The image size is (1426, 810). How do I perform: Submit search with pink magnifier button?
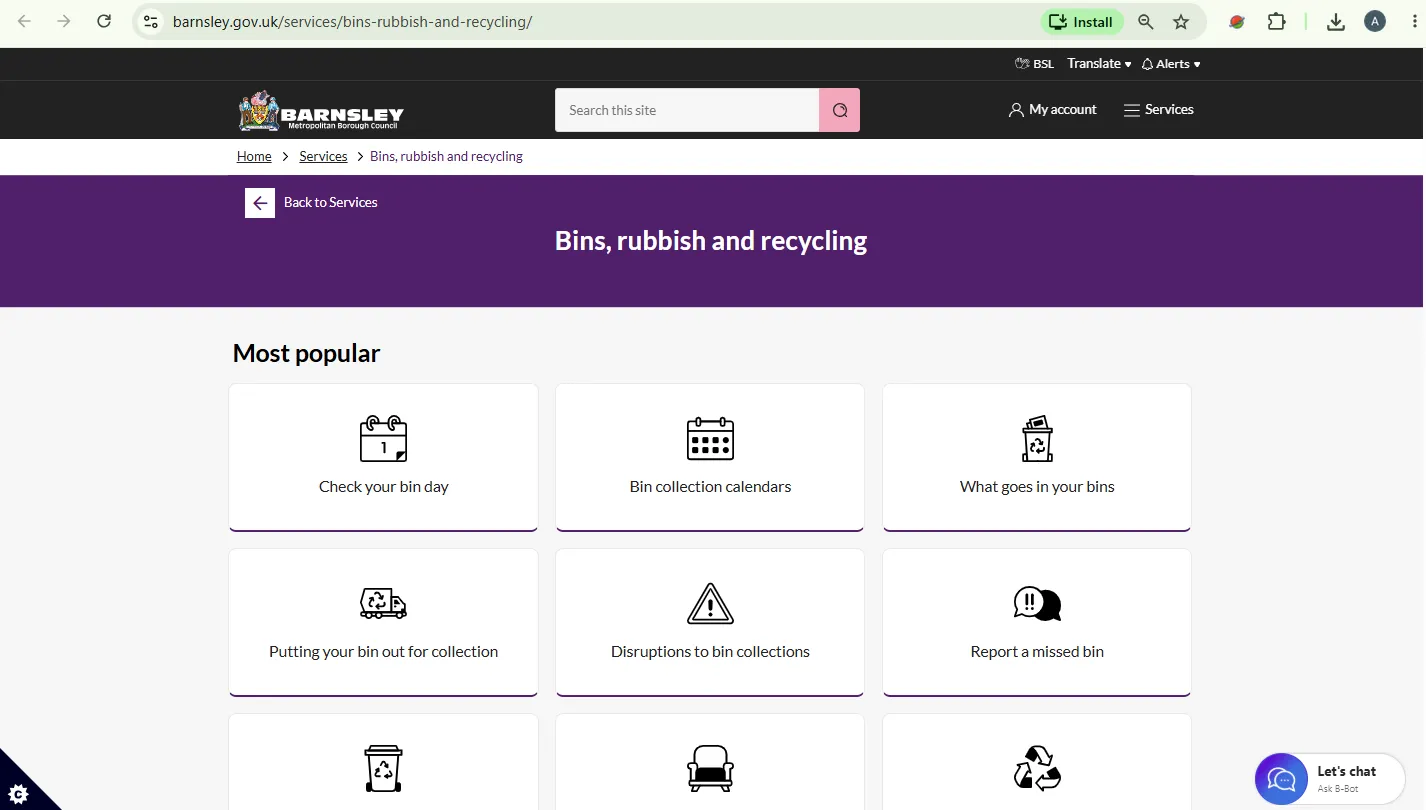tap(840, 110)
